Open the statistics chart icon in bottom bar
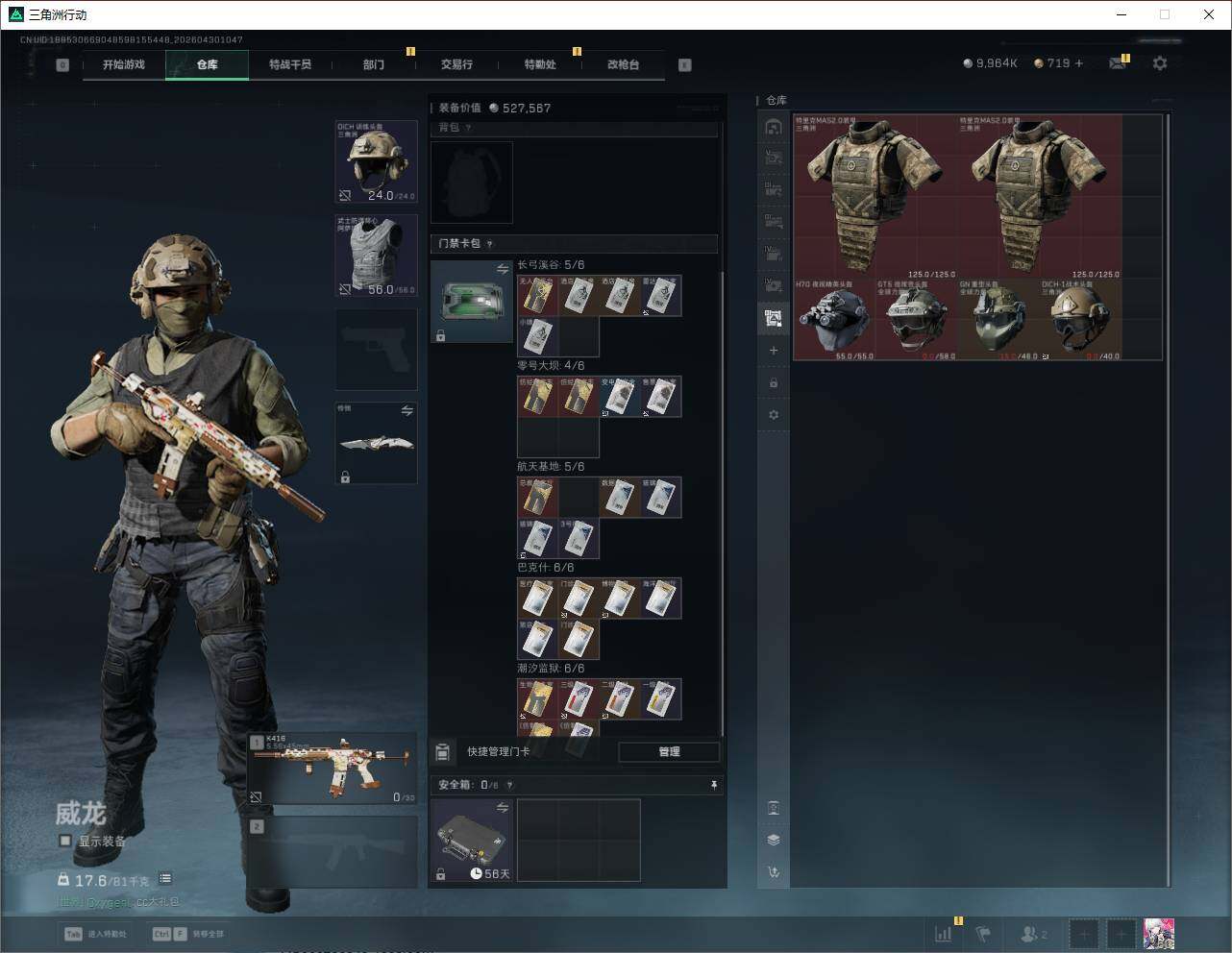Screen dimensions: 1232x953 click(944, 933)
